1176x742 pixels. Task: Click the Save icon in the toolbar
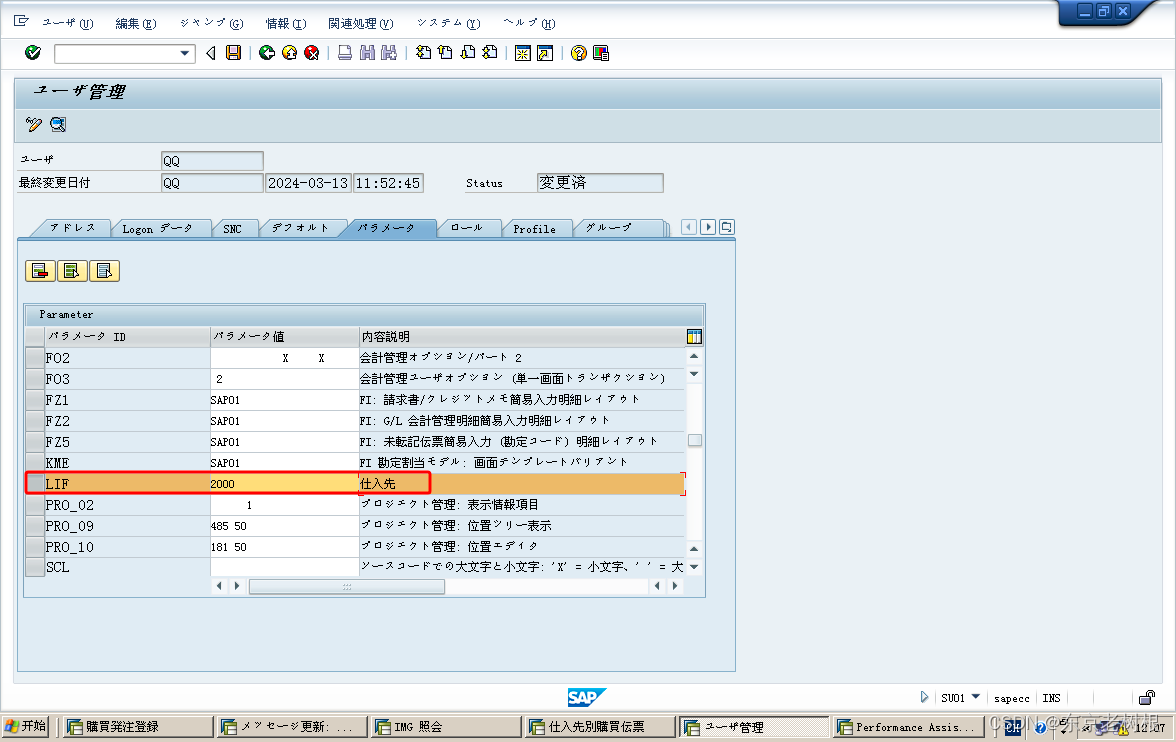[x=233, y=53]
